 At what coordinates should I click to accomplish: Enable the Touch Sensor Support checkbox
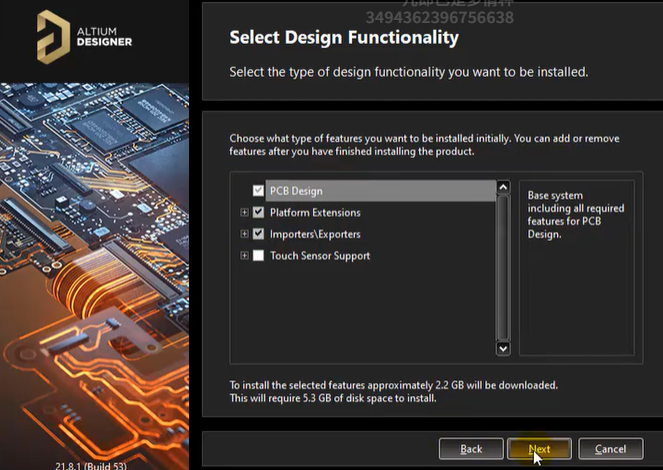click(x=258, y=255)
